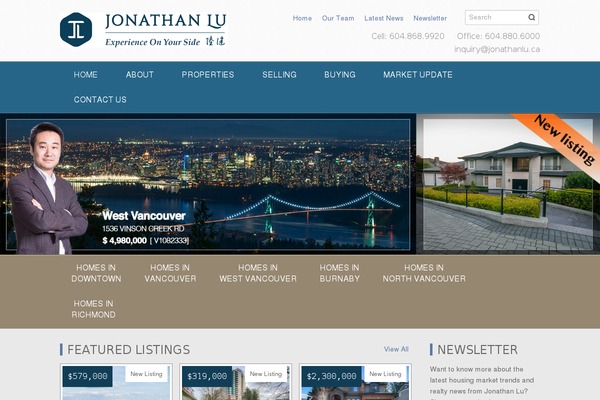The height and width of the screenshot is (400, 600).
Task: Open the top Home link
Action: point(302,18)
